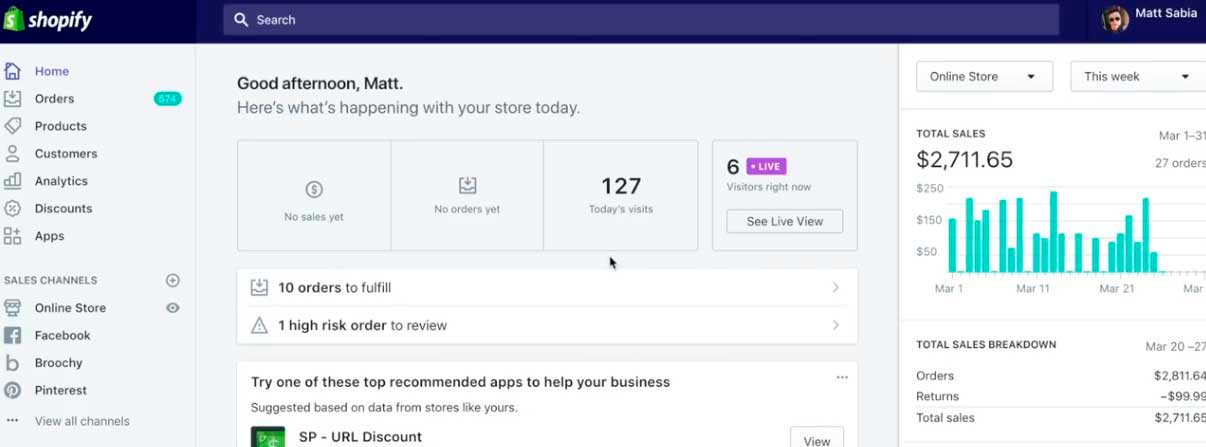Open the Home sidebar icon
1206x447 pixels.
click(x=12, y=71)
